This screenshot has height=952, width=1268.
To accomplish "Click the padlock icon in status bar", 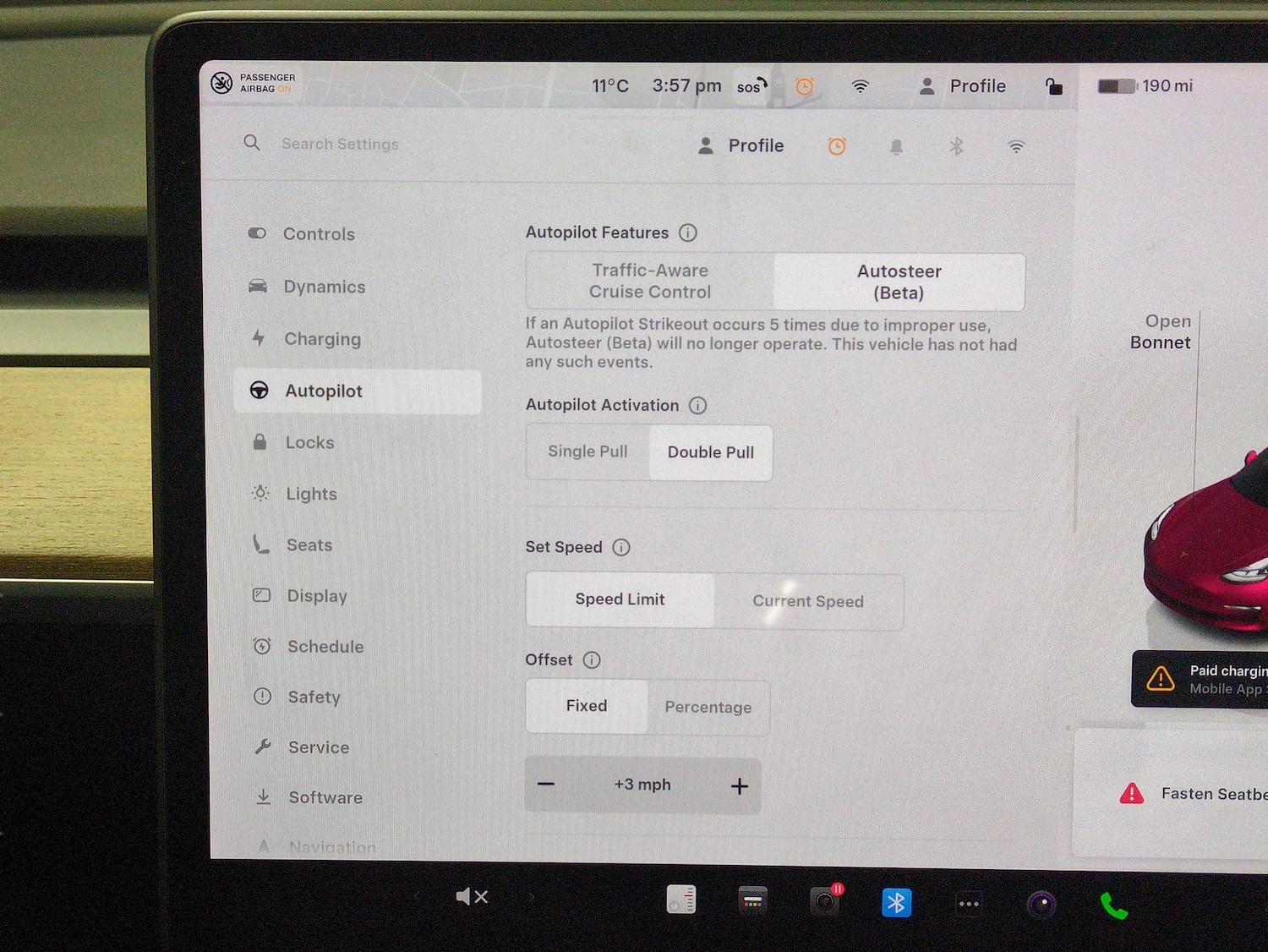I will pyautogui.click(x=1053, y=86).
